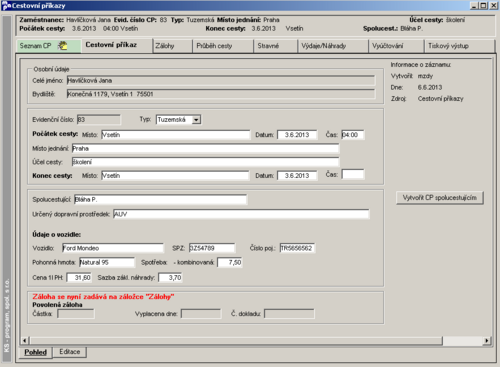Click the Pohonná hmota field

pyautogui.click(x=107, y=262)
